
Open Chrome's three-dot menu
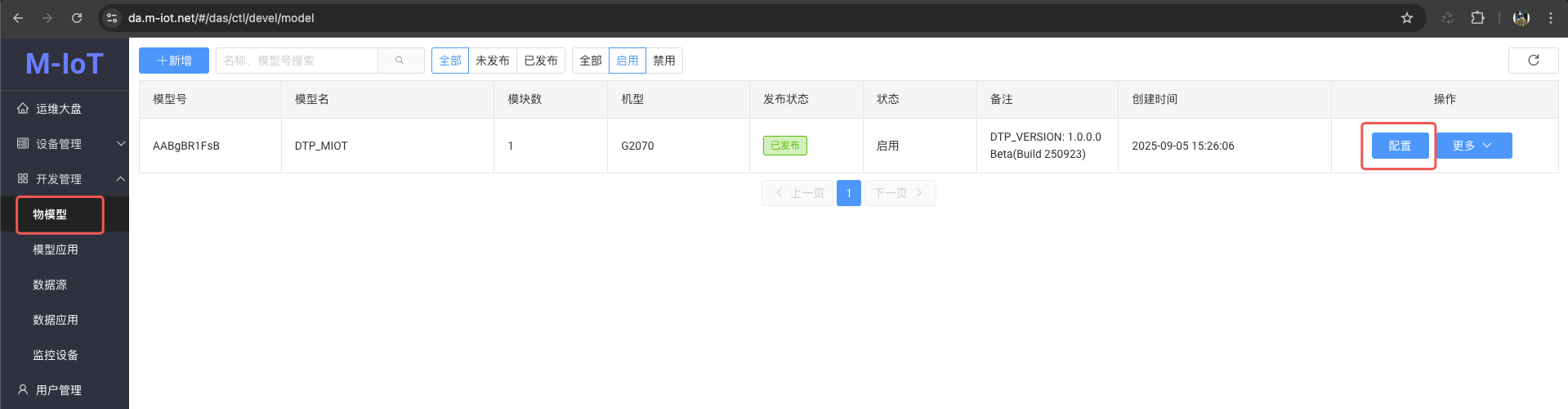click(x=1551, y=18)
